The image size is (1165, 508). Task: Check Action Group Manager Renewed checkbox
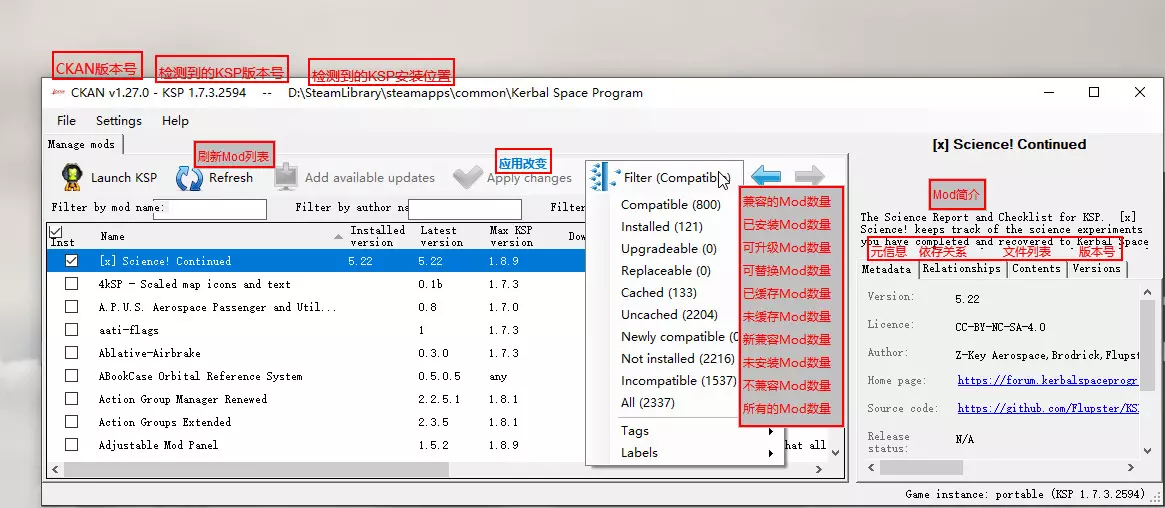[71, 399]
